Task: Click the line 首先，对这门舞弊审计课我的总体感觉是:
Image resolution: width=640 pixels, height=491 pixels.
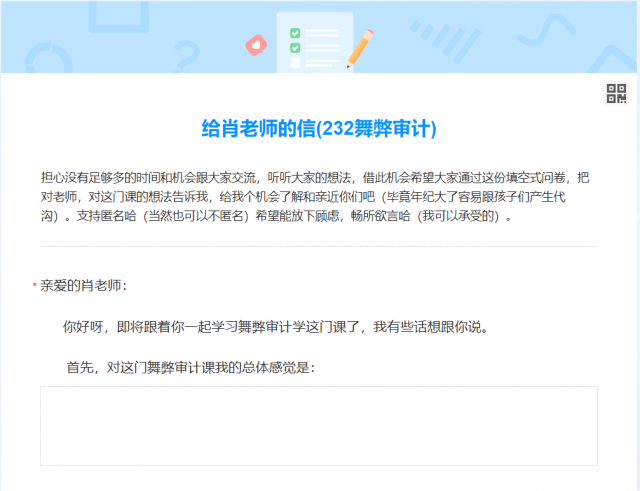Action: pos(191,367)
